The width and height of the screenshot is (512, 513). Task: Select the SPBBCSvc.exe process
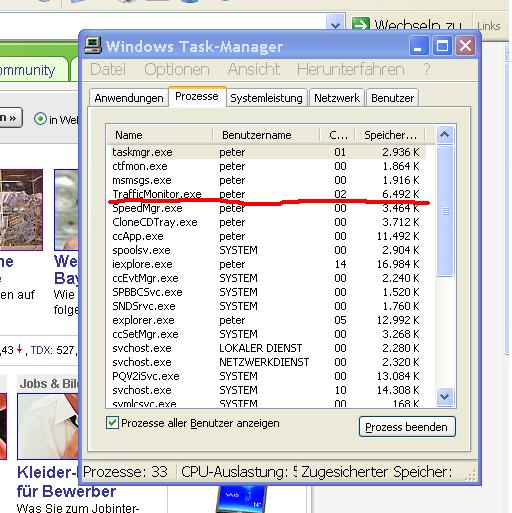tap(266, 292)
